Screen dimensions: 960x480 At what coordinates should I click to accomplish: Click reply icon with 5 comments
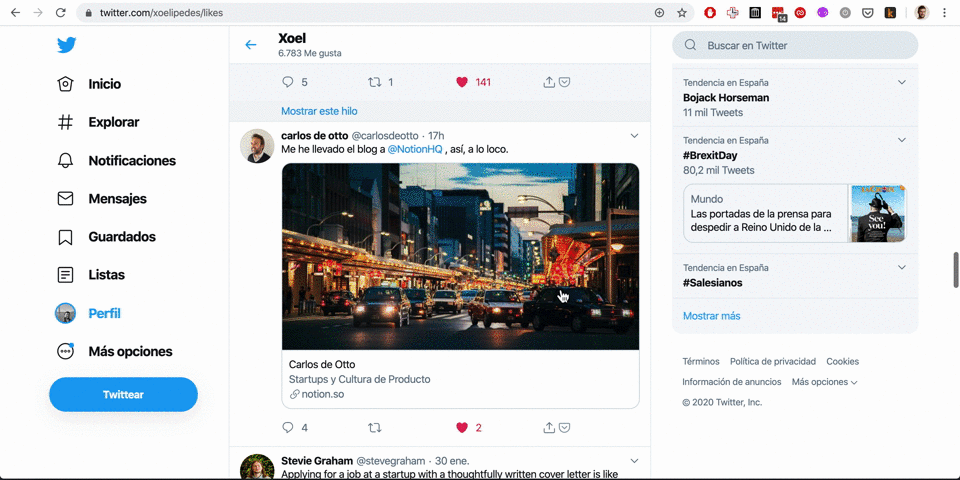coord(288,82)
